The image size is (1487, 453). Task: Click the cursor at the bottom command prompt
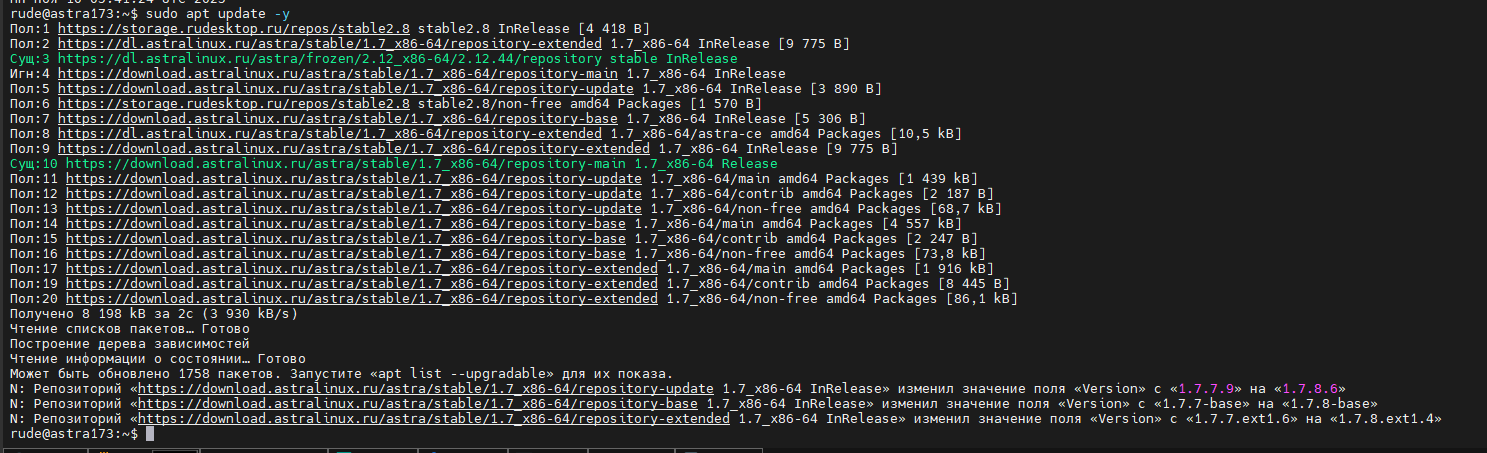[150, 434]
